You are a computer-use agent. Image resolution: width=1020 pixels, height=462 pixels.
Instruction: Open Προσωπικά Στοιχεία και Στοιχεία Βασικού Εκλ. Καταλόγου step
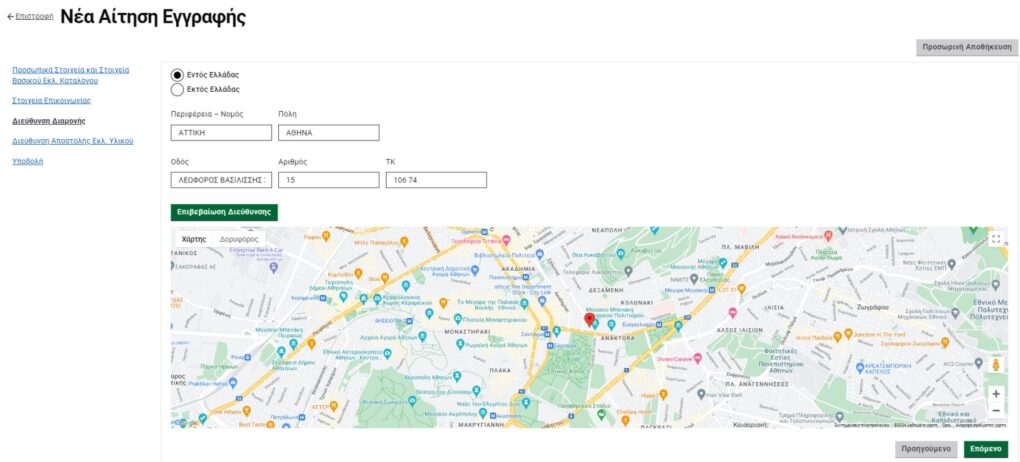[71, 75]
